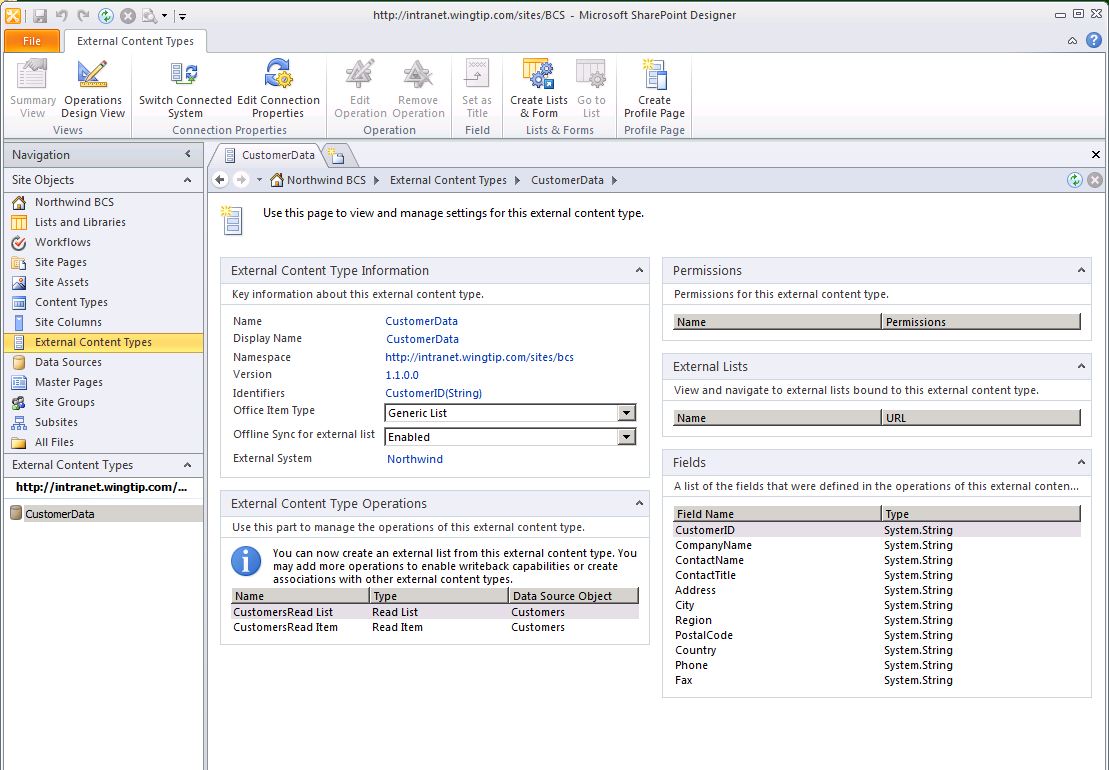
Task: Open Site Assets
Action: [x=103, y=282]
